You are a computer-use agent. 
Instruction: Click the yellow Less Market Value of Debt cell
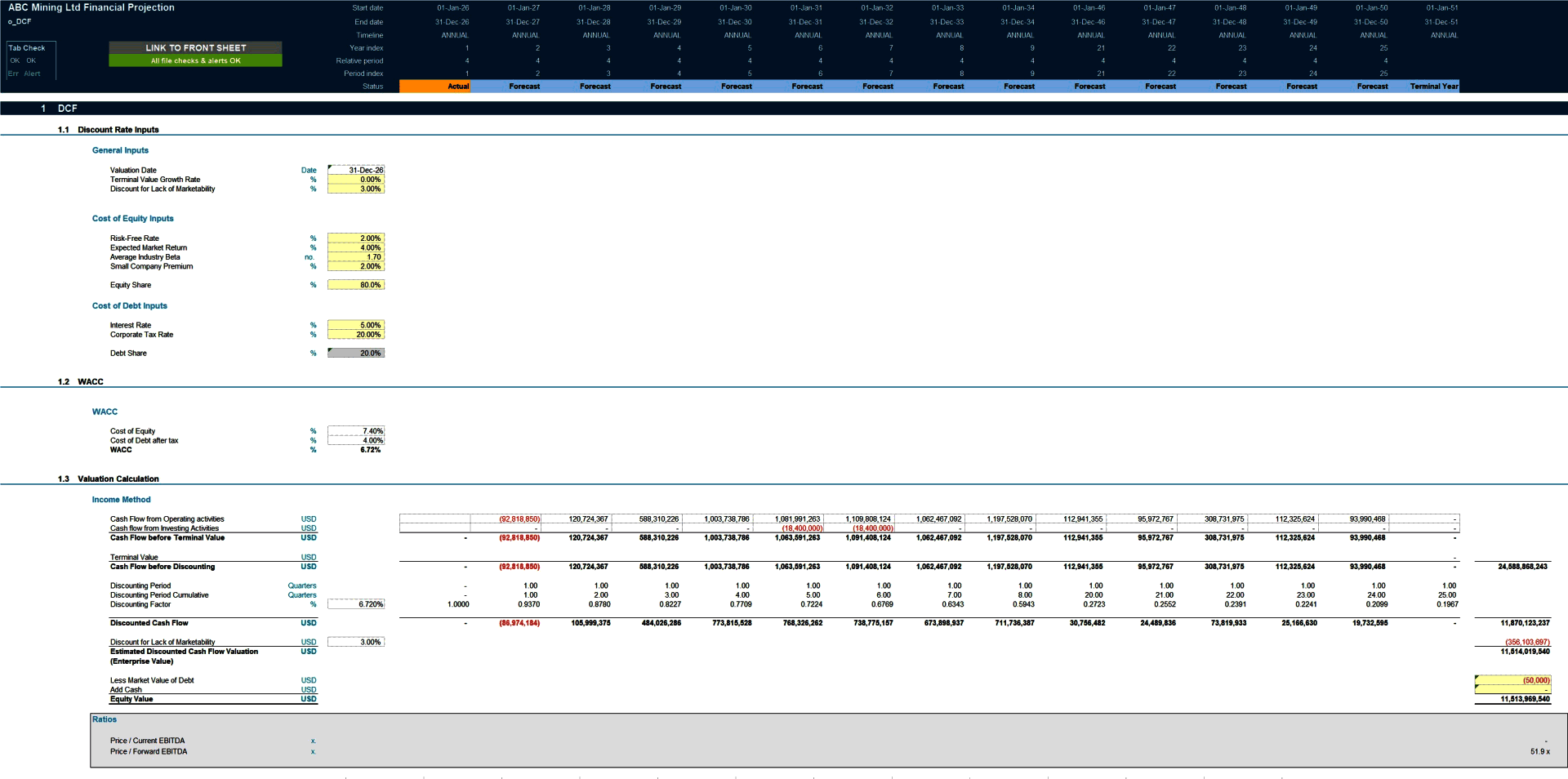point(1512,679)
